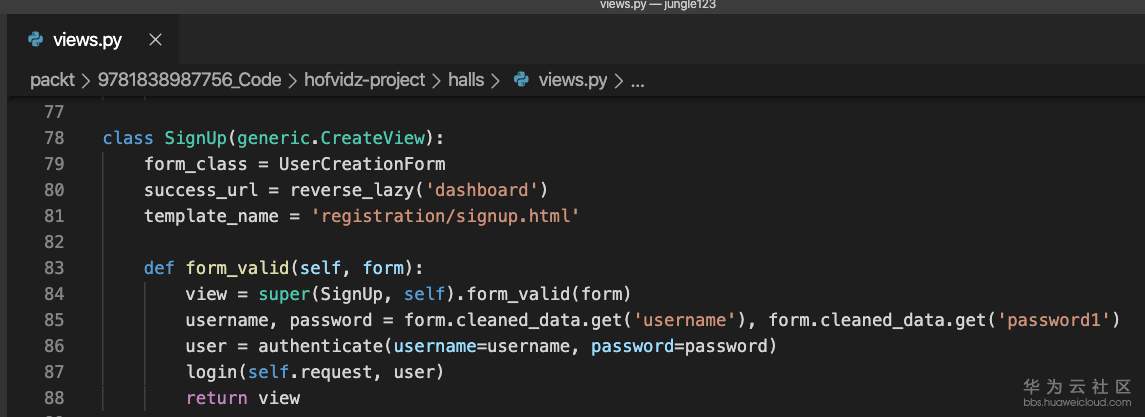Select line 88 via its line number
The height and width of the screenshot is (417, 1145).
54,398
